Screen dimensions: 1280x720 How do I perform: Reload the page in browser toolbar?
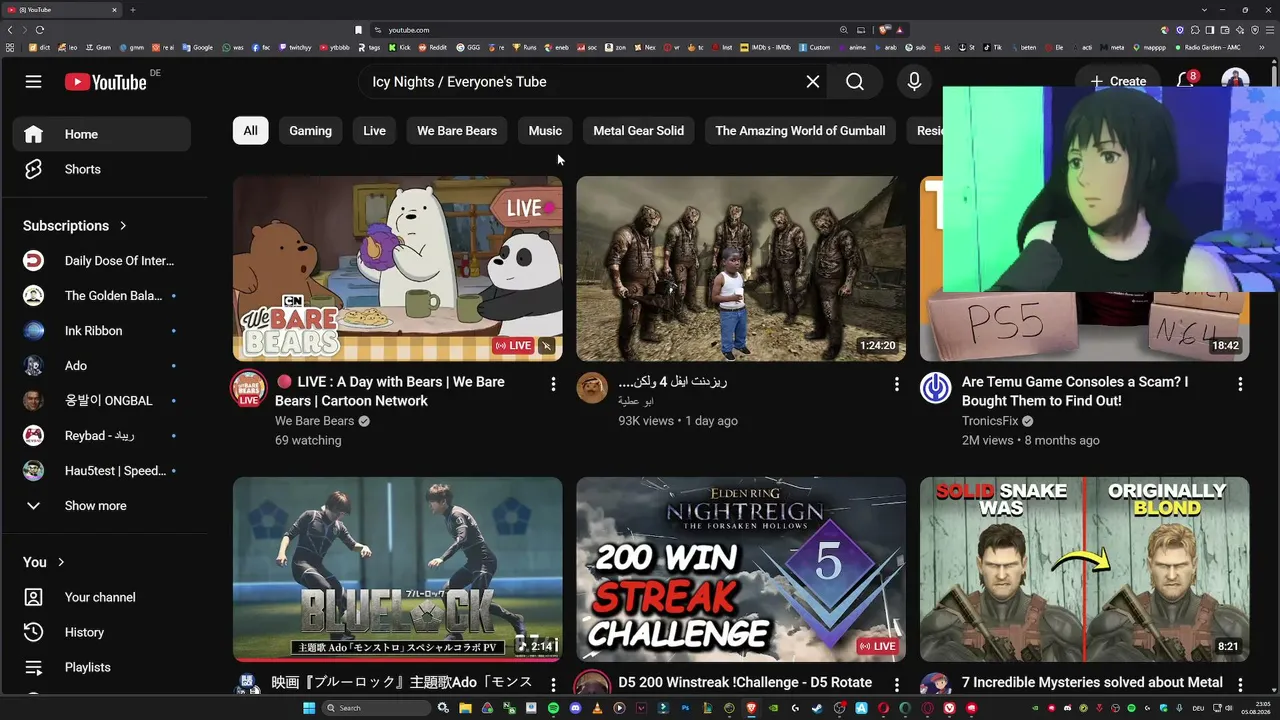point(40,30)
